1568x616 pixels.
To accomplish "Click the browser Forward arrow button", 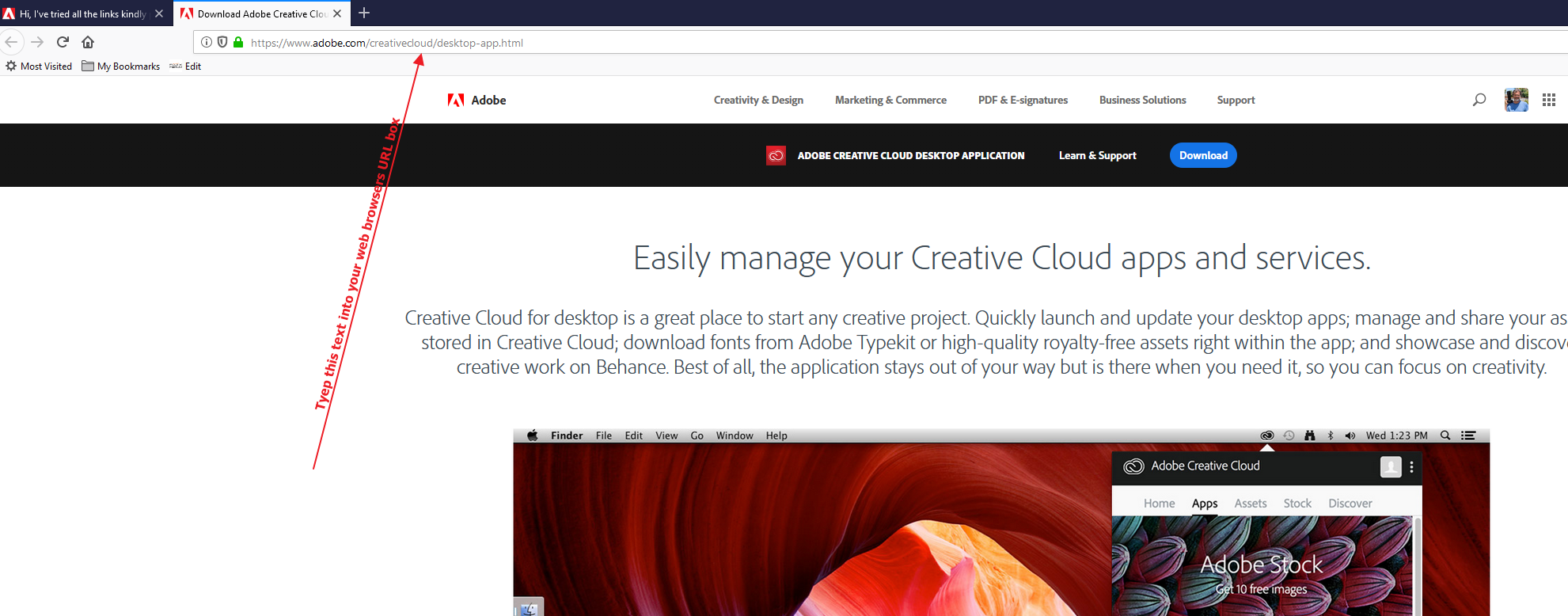I will click(37, 42).
